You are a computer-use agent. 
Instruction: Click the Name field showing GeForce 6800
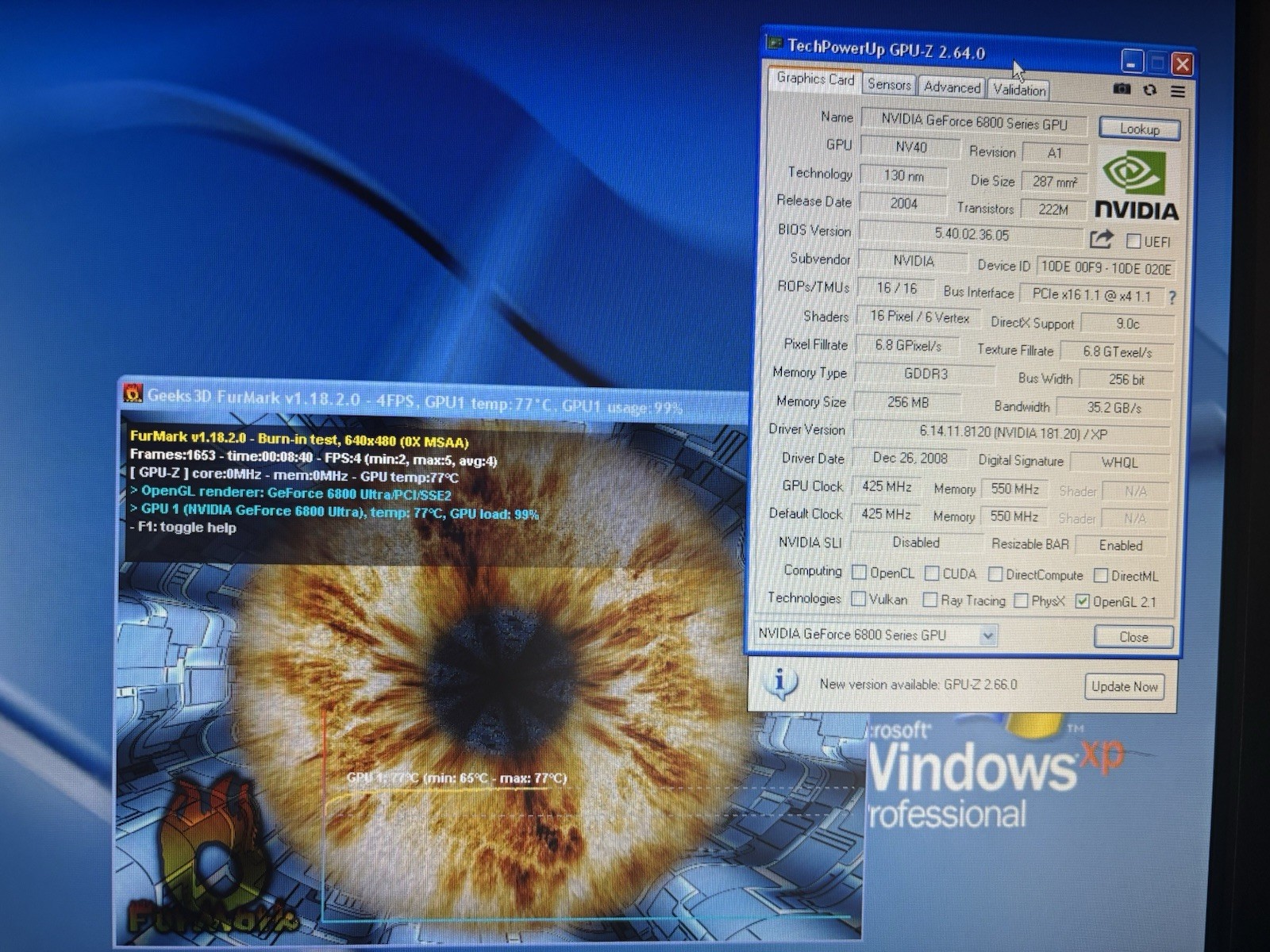click(x=974, y=122)
